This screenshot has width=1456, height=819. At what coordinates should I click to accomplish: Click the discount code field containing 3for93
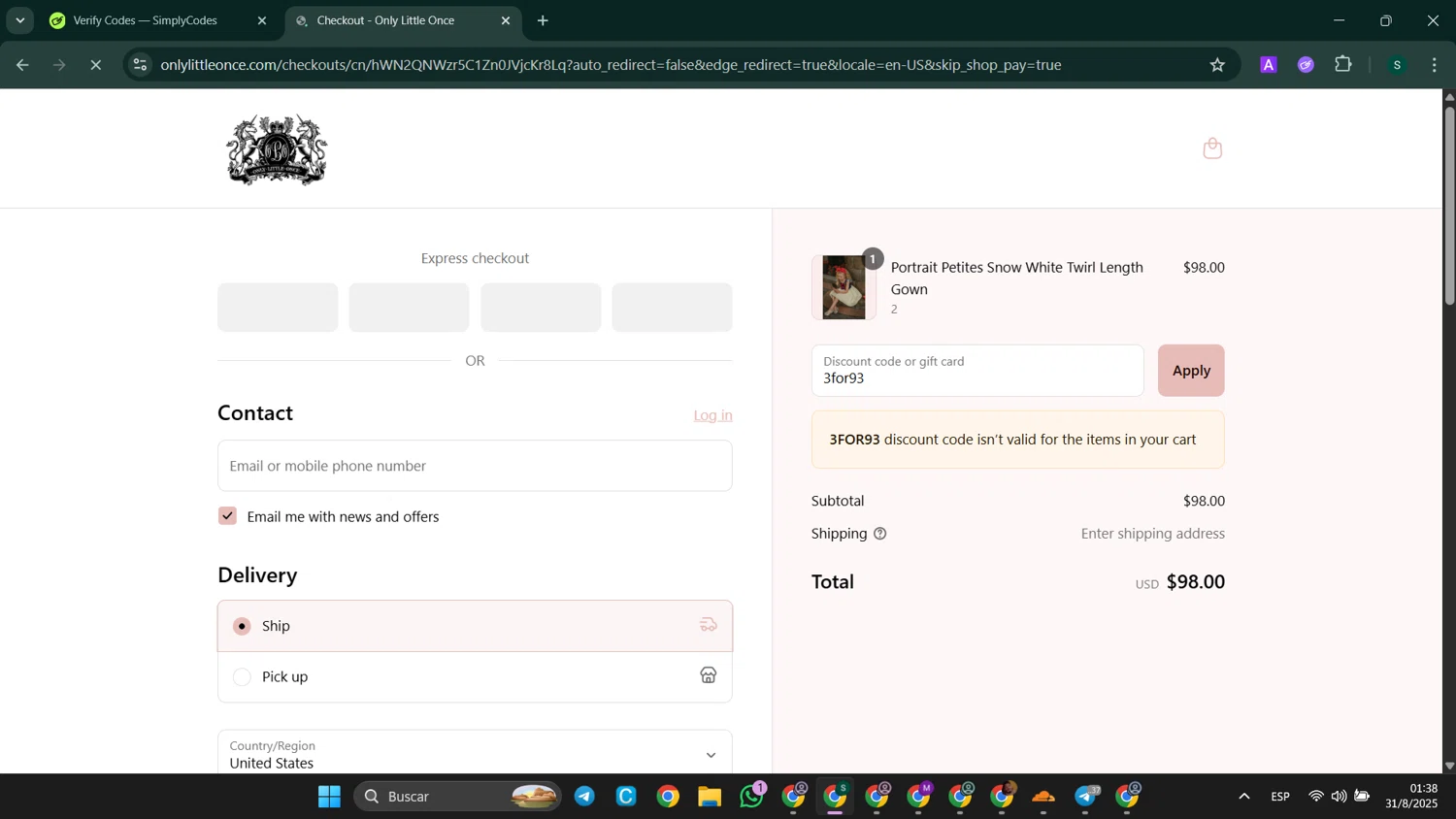[x=977, y=371]
